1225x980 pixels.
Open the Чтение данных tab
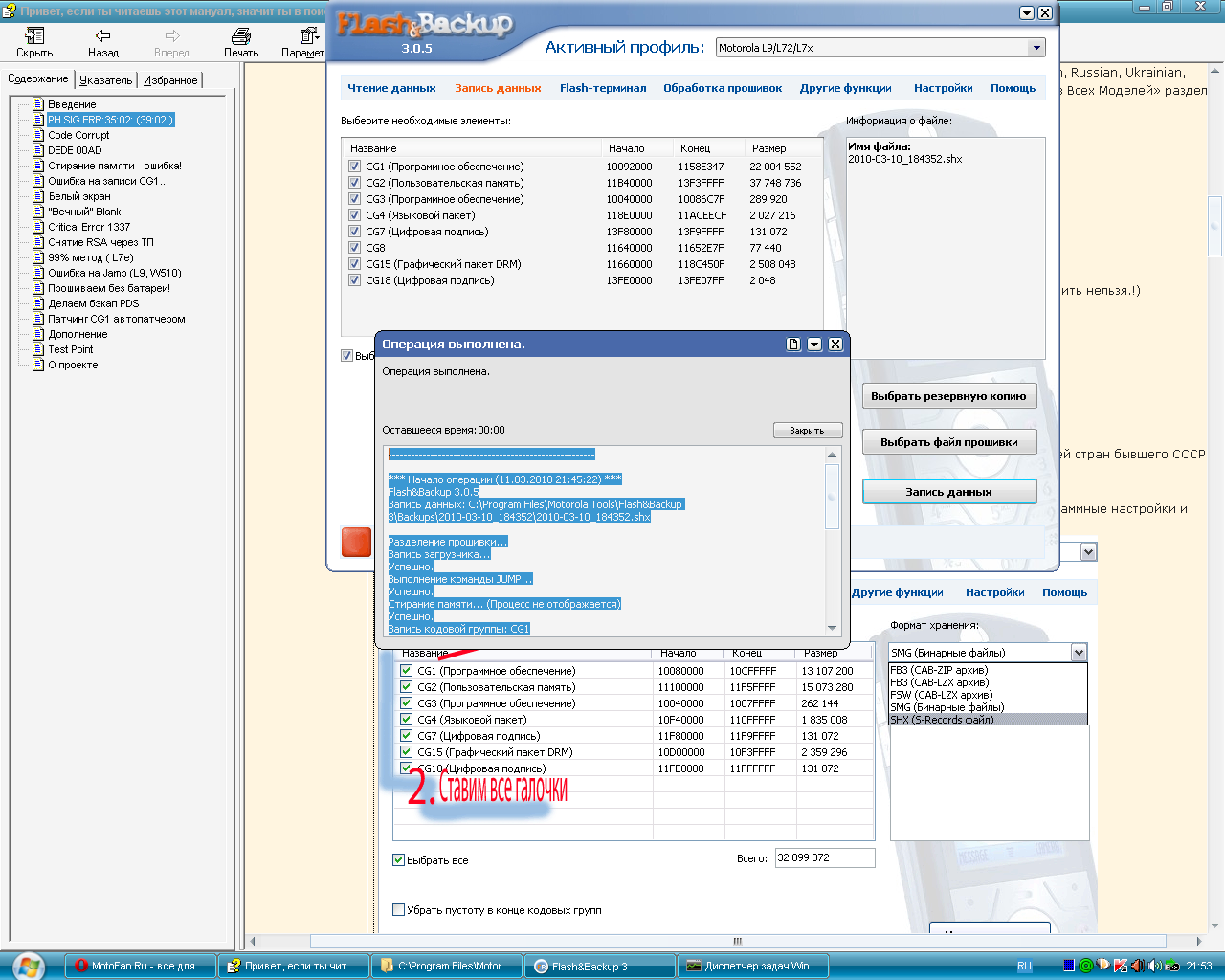coord(391,88)
